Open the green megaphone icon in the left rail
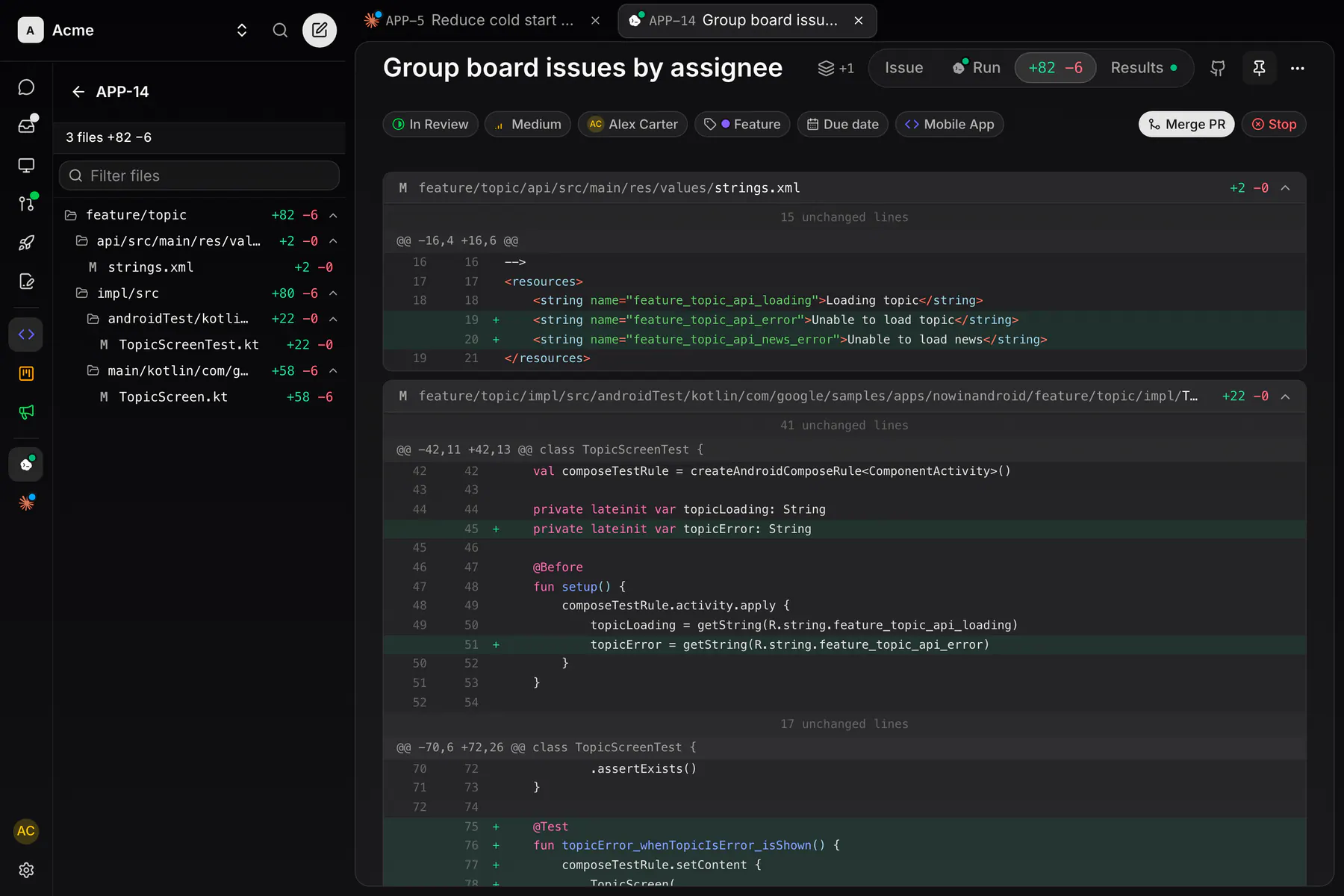Screen dimensions: 1344x896 pyautogui.click(x=26, y=412)
